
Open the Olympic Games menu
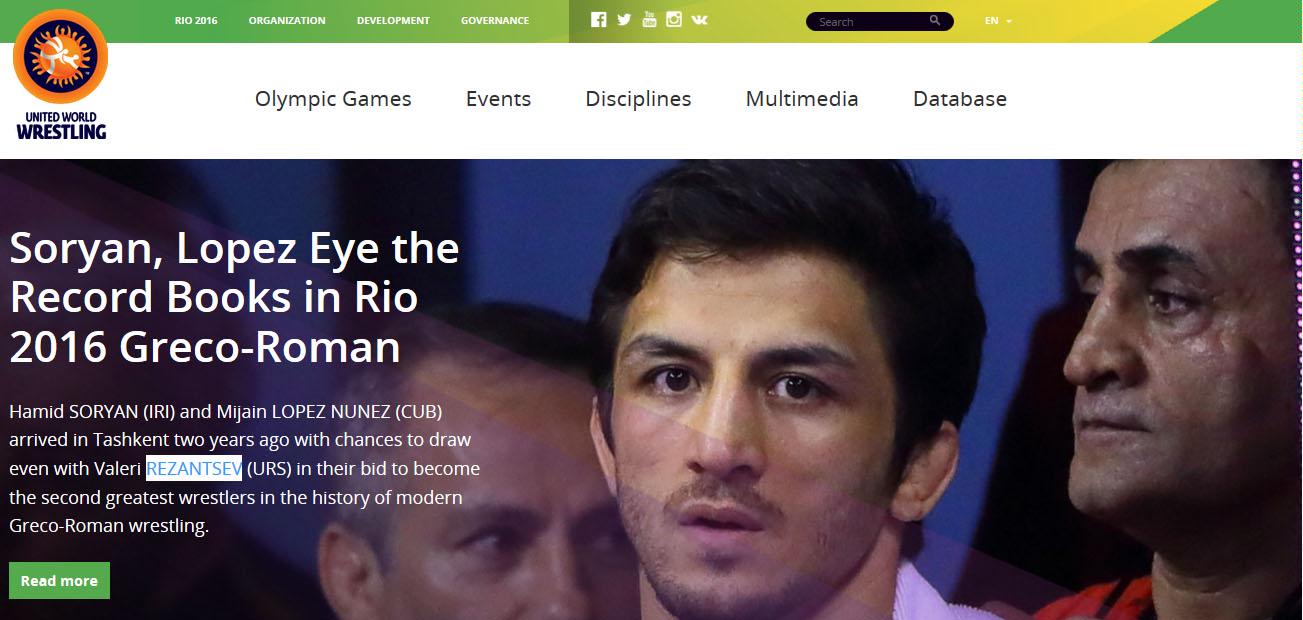coord(333,99)
